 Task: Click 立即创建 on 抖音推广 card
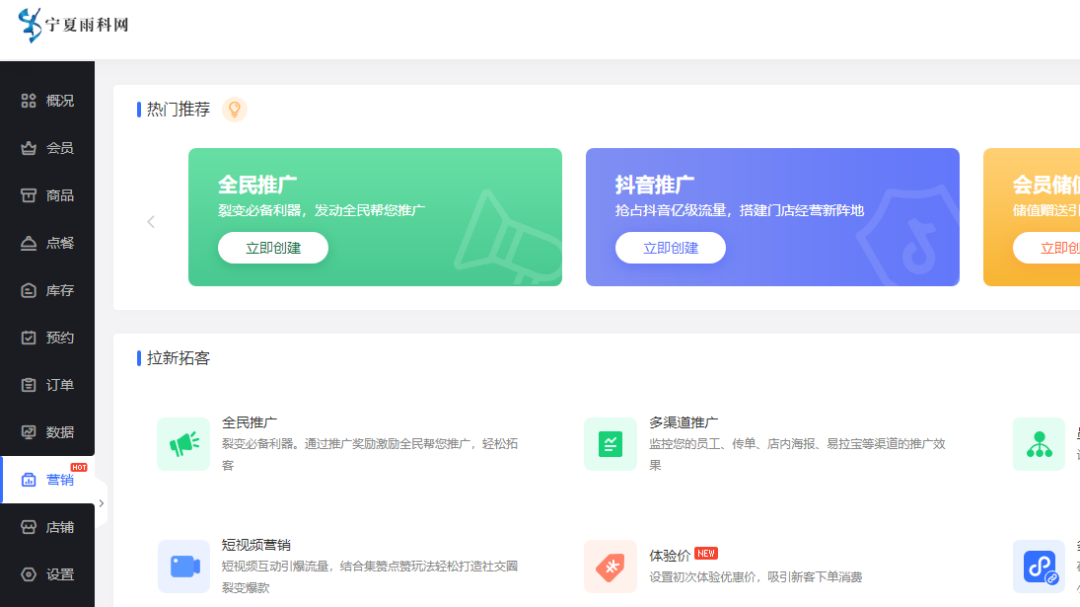(670, 248)
